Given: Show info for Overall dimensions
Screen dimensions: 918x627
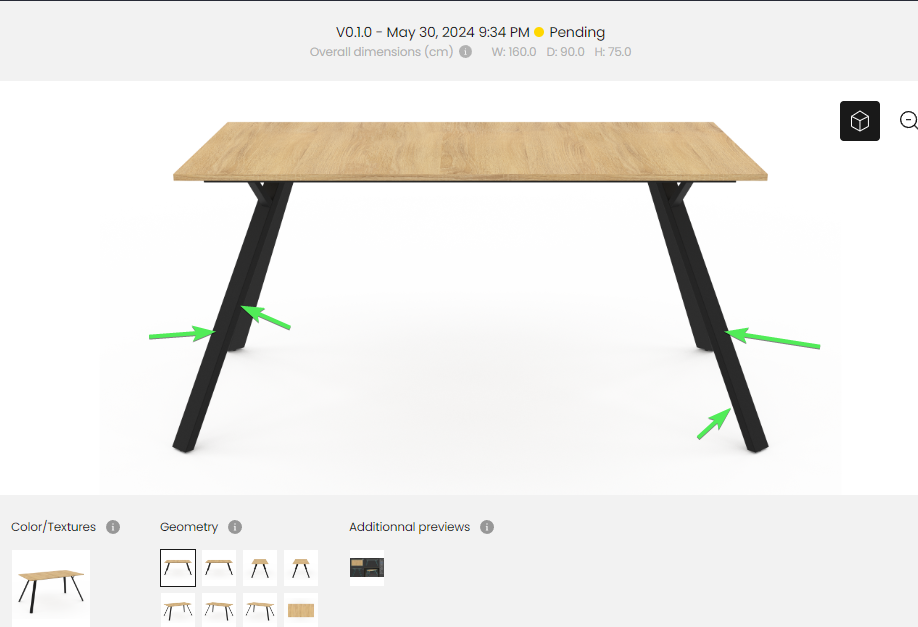Looking at the screenshot, I should (x=465, y=52).
